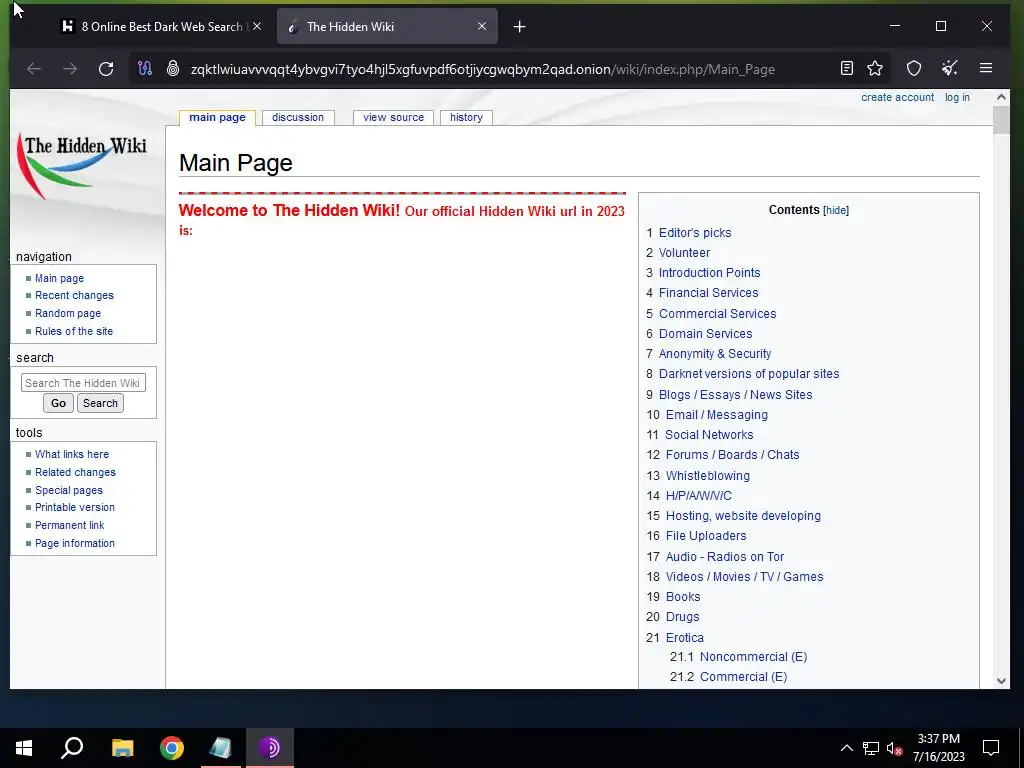1024x768 pixels.
Task: Open File Explorer from the taskbar
Action: 122,748
